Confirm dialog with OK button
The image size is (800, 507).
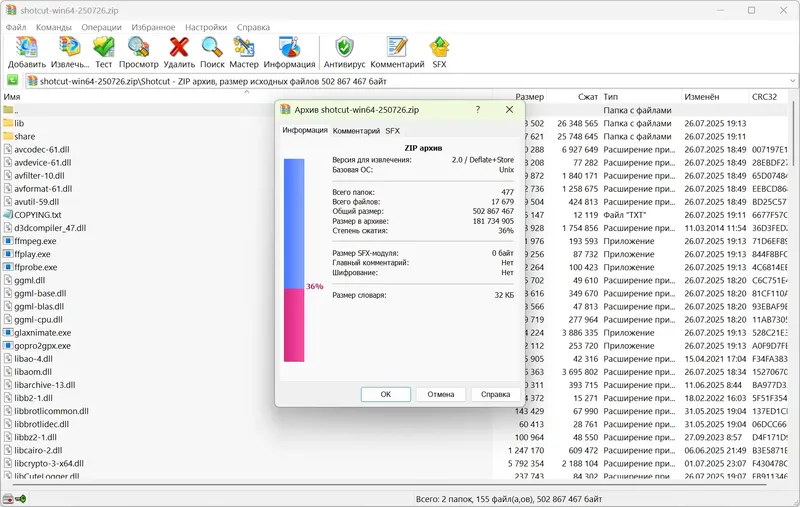point(386,394)
